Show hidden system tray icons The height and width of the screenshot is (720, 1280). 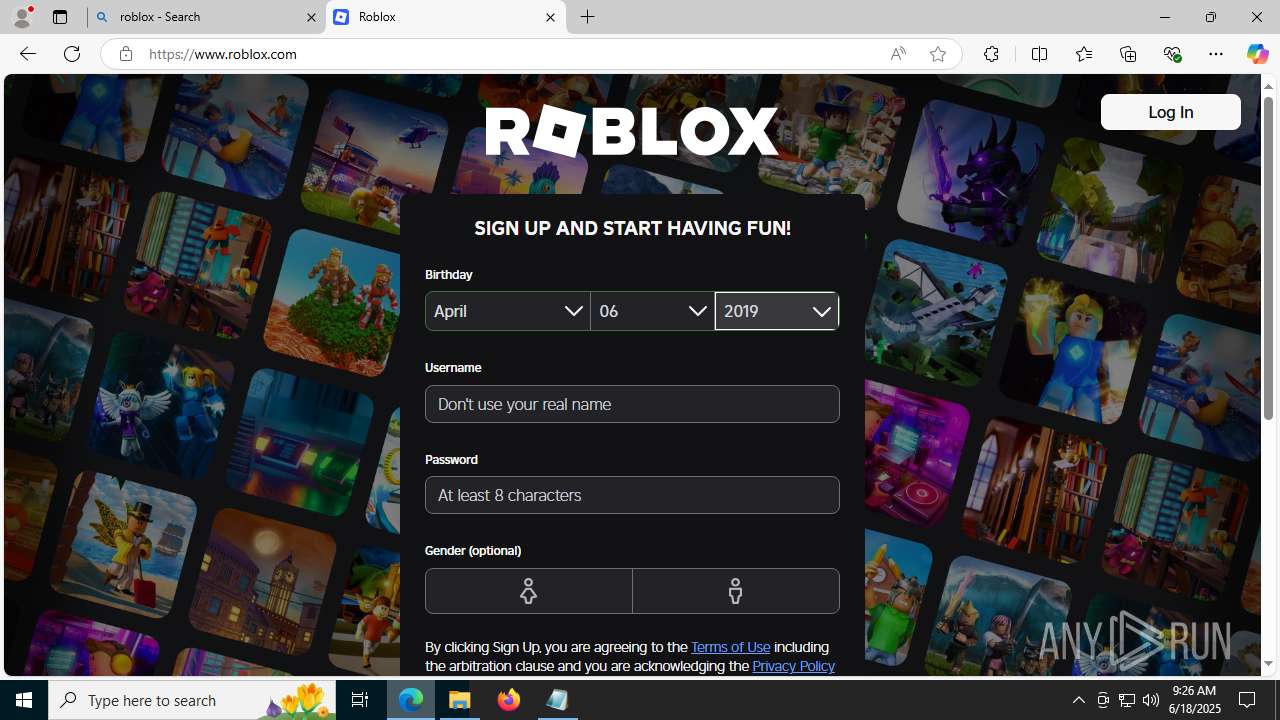(1078, 700)
